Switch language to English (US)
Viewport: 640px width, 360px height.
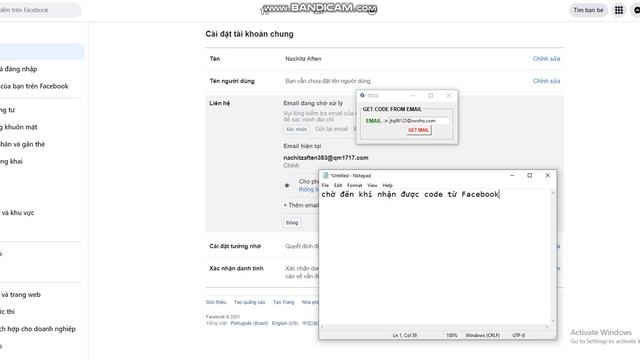pyautogui.click(x=285, y=323)
